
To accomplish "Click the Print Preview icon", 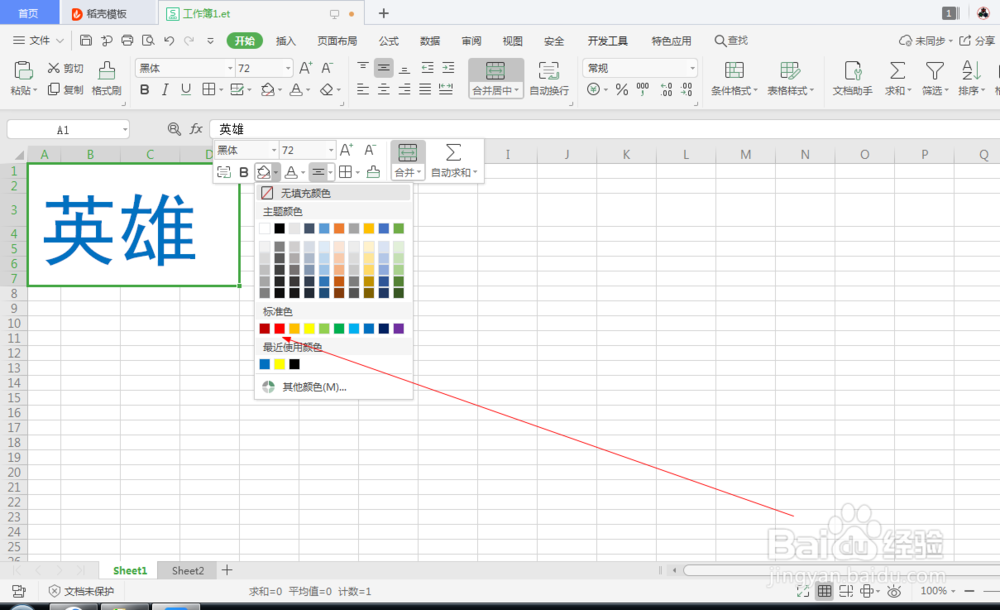I will pos(148,40).
